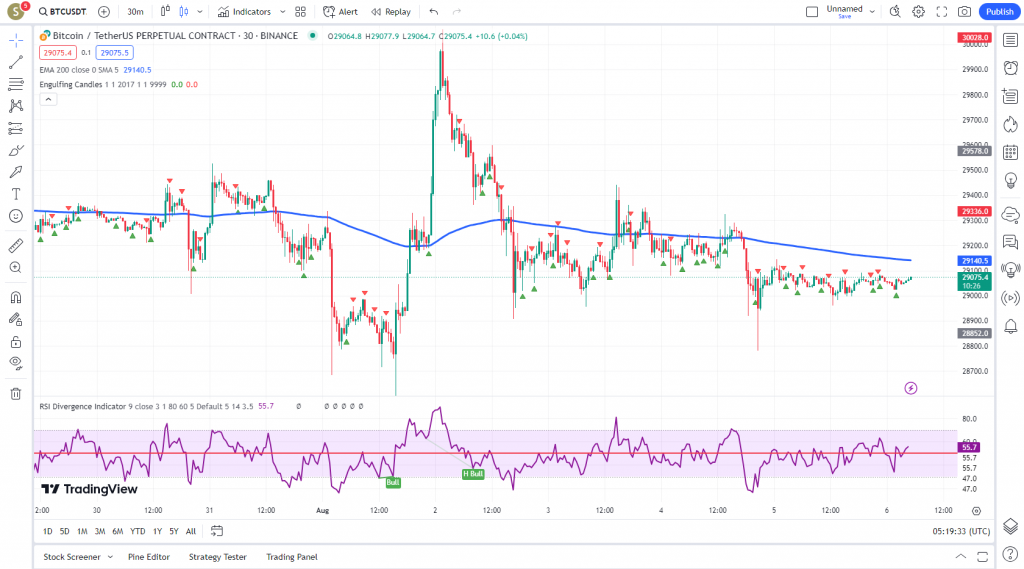Open the chart patterns tool group
Viewport: 1024px width, 569px height.
point(16,106)
